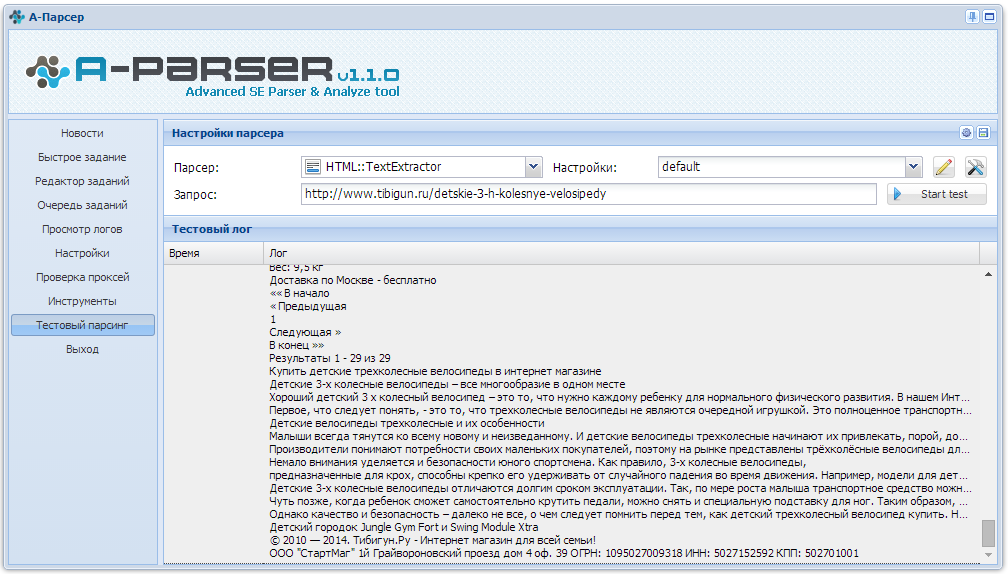Click log line '« Предыдущая'
This screenshot has width=1008, height=574.
[x=308, y=306]
